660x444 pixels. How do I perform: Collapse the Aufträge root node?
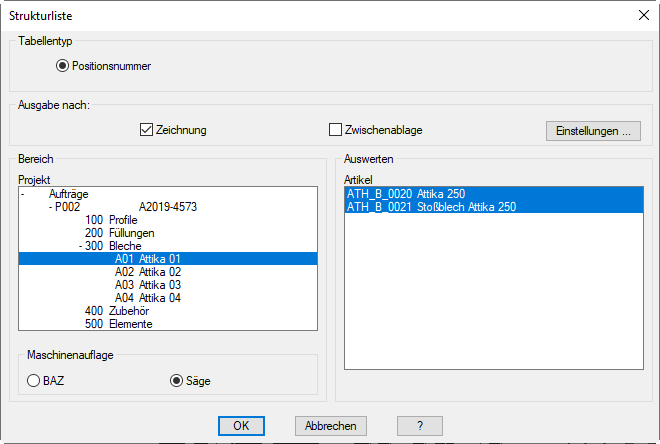point(23,194)
